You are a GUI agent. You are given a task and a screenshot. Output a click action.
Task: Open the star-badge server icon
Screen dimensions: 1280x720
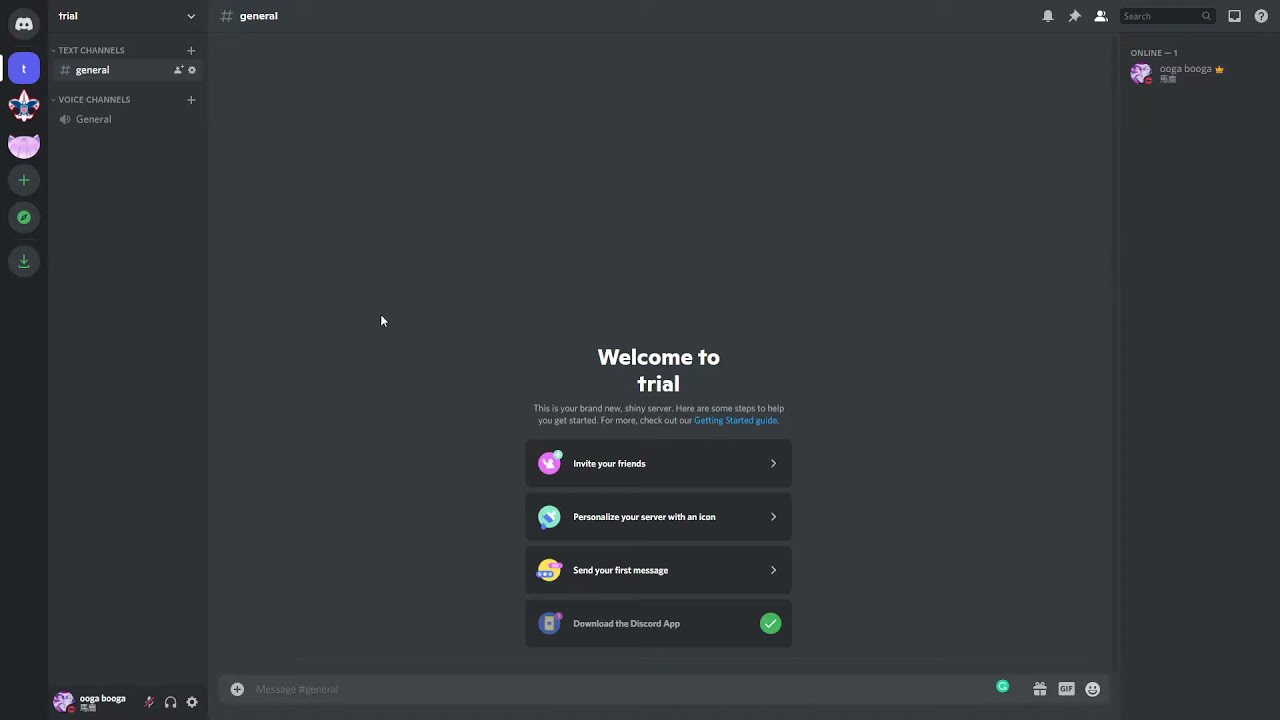point(24,106)
